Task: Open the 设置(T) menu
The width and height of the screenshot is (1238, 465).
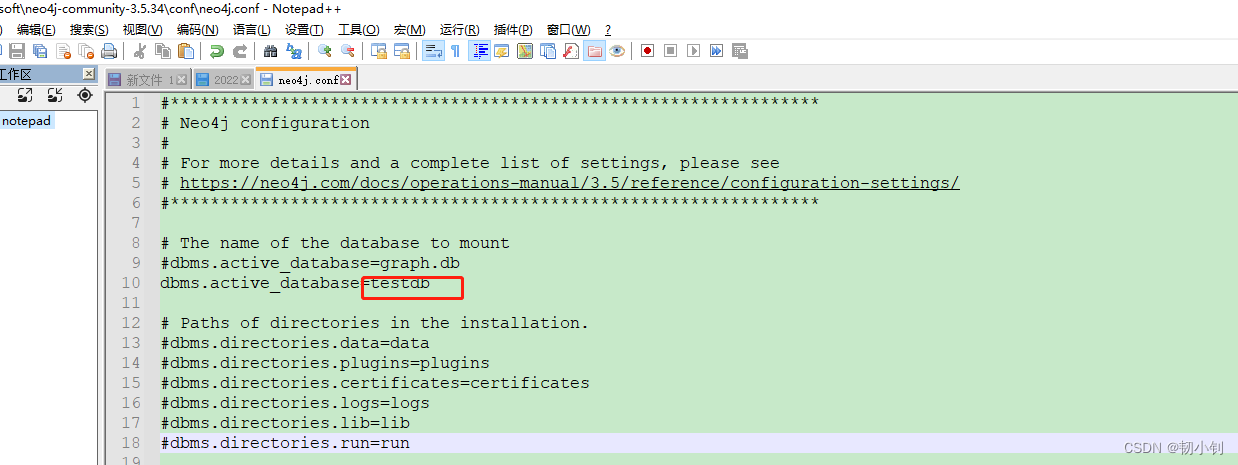Action: pyautogui.click(x=304, y=30)
